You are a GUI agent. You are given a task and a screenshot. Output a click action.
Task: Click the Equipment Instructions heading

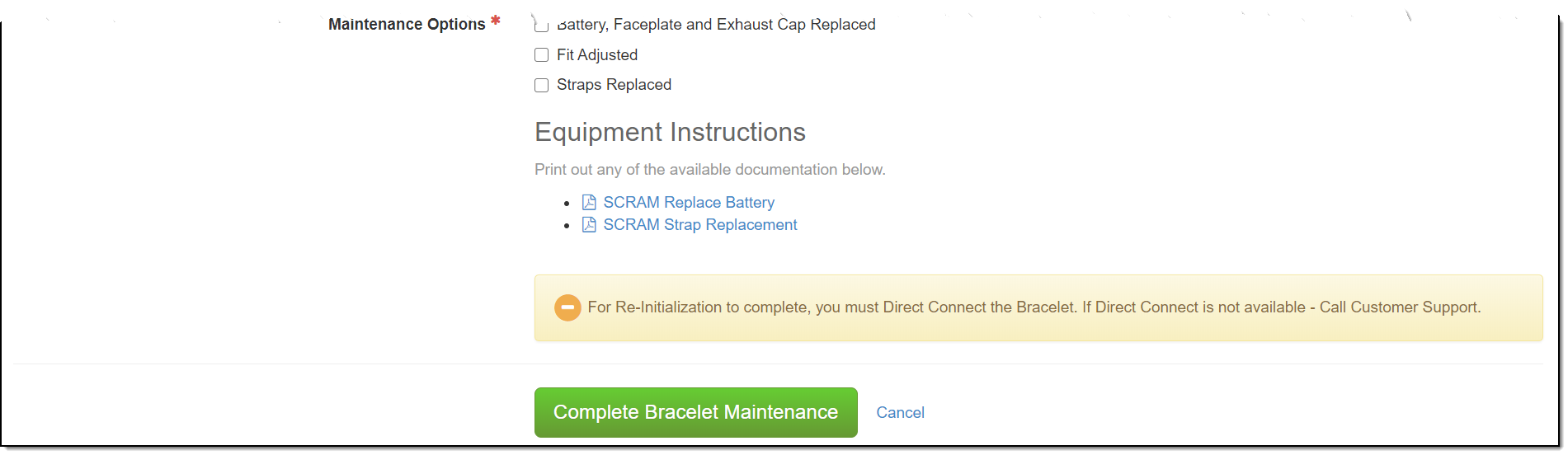pos(670,133)
